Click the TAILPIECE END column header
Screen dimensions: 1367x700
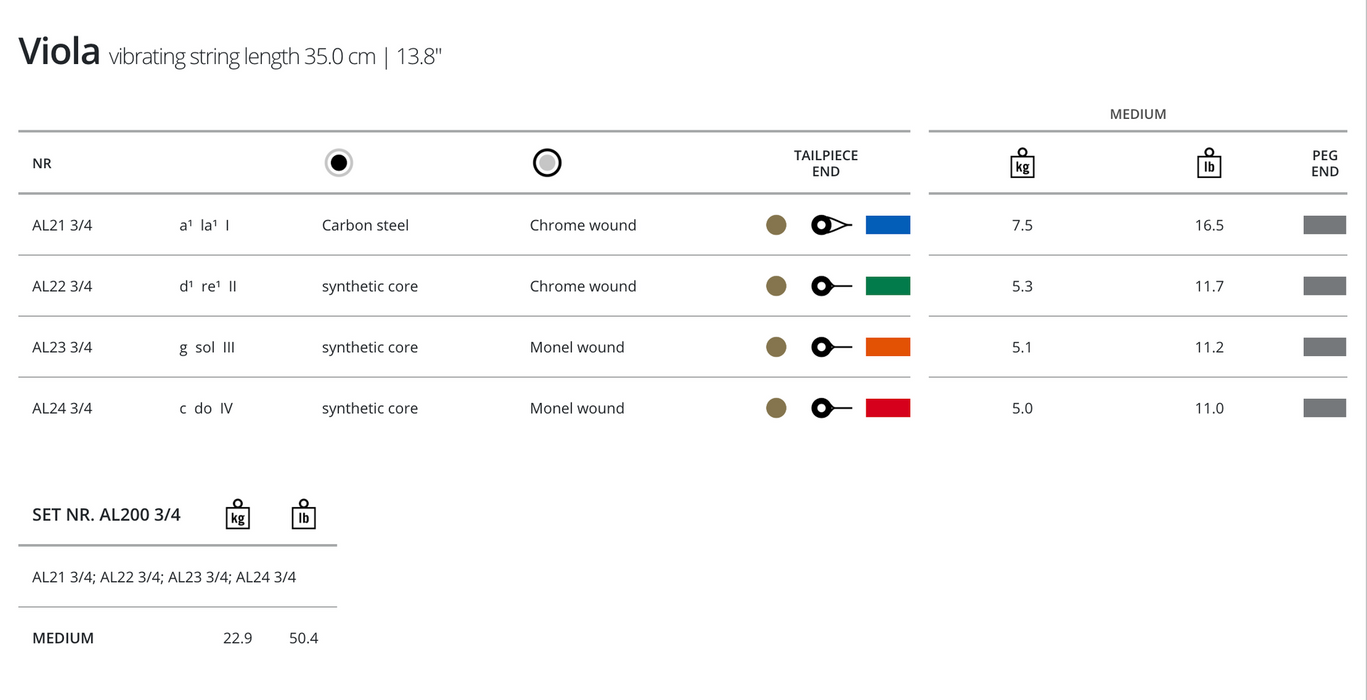coord(826,163)
